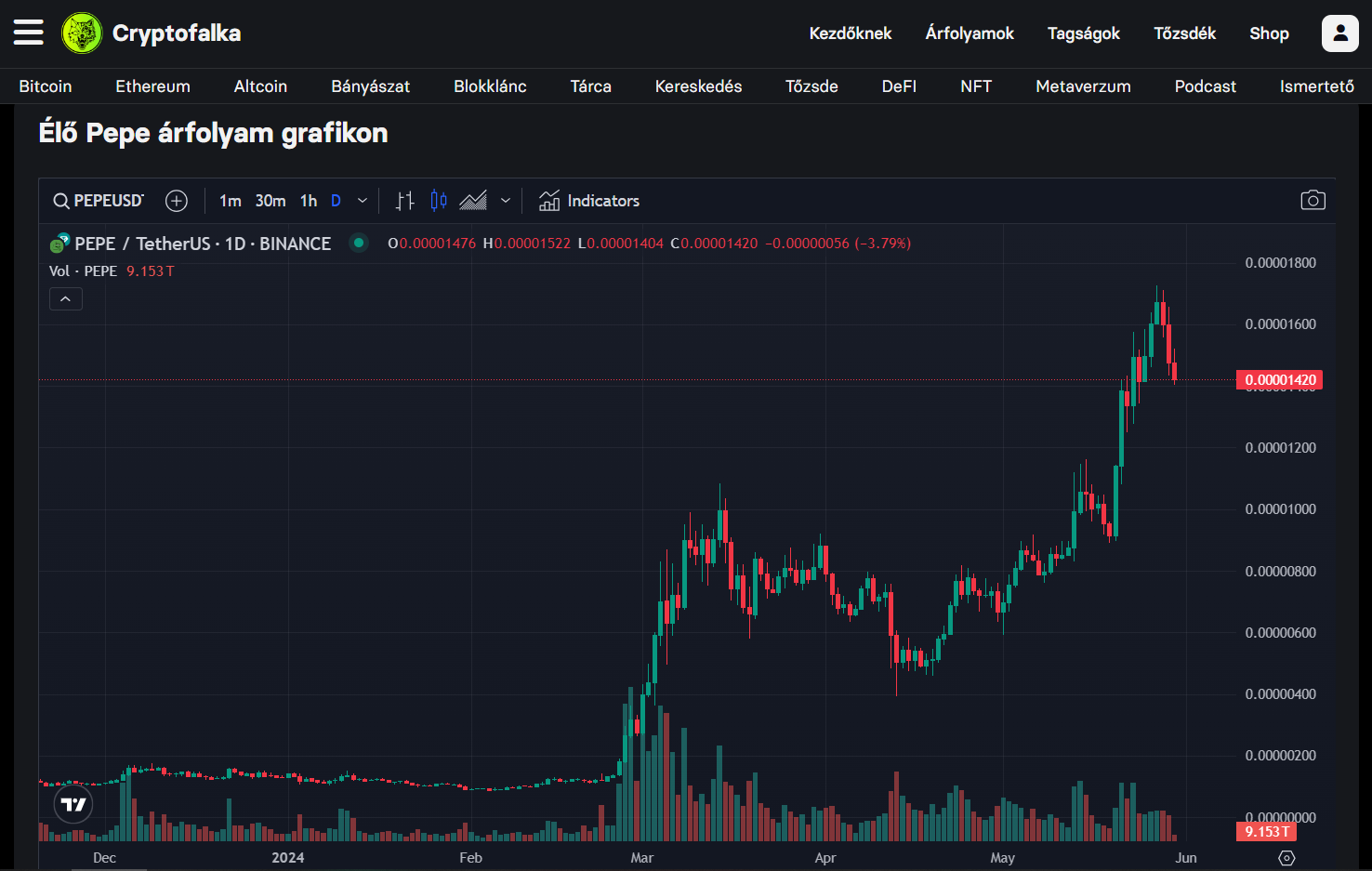Take a chart snapshot with camera icon
This screenshot has width=1372, height=871.
coord(1313,201)
